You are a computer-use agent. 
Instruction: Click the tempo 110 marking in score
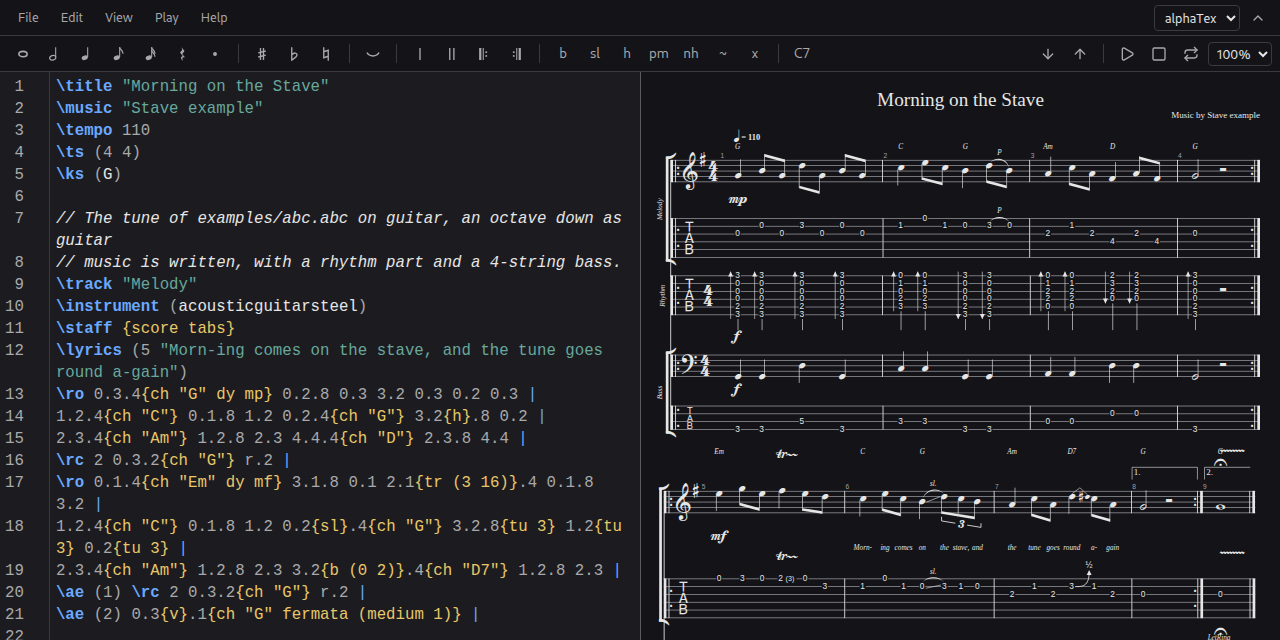coord(748,135)
